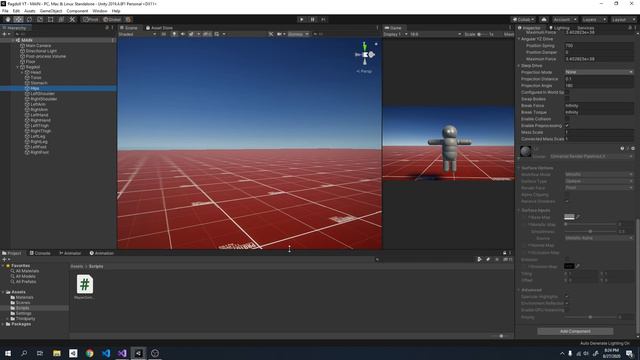Open the Edit menu

coord(16,11)
